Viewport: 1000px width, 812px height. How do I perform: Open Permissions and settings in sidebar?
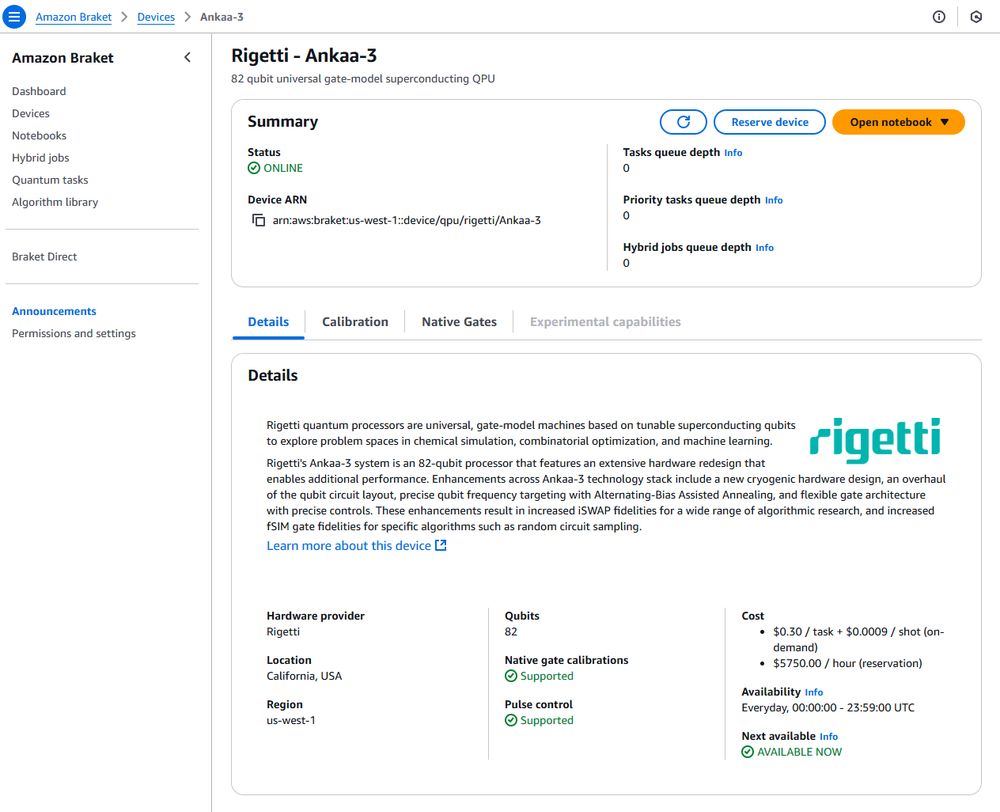73,334
